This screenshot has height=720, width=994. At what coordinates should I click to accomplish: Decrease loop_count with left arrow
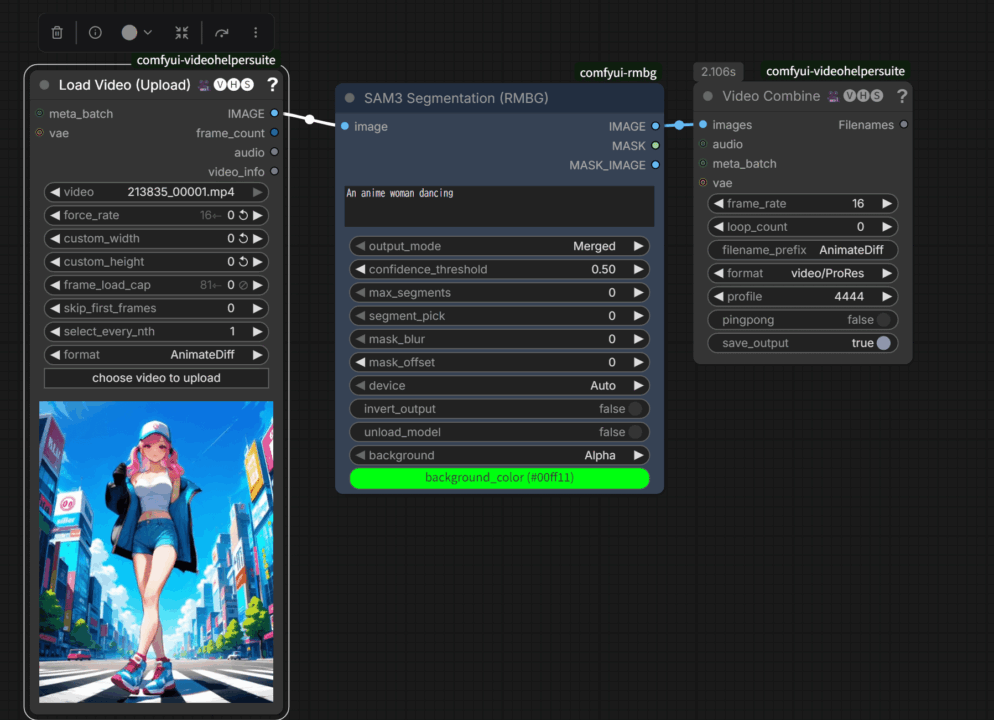(x=719, y=227)
